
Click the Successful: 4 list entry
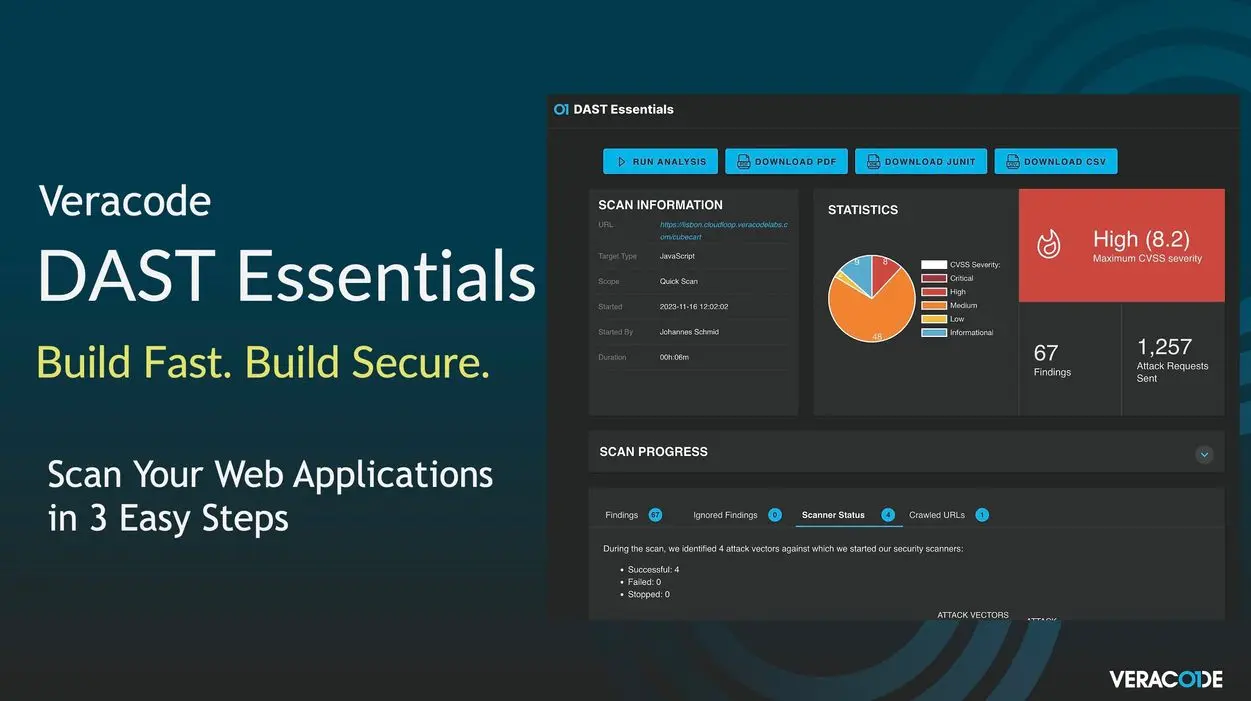pos(653,569)
